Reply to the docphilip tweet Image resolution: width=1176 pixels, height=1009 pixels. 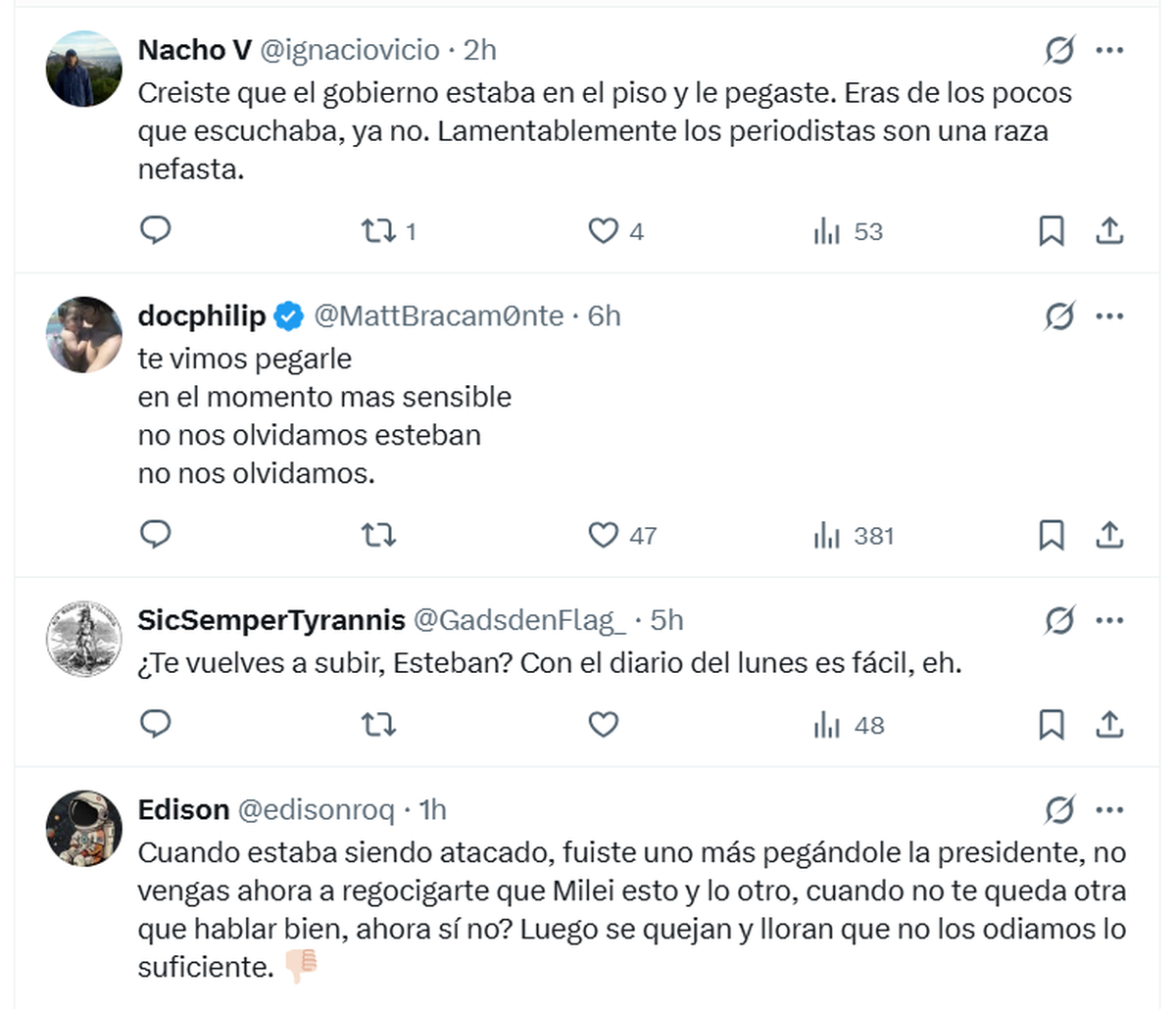[156, 535]
